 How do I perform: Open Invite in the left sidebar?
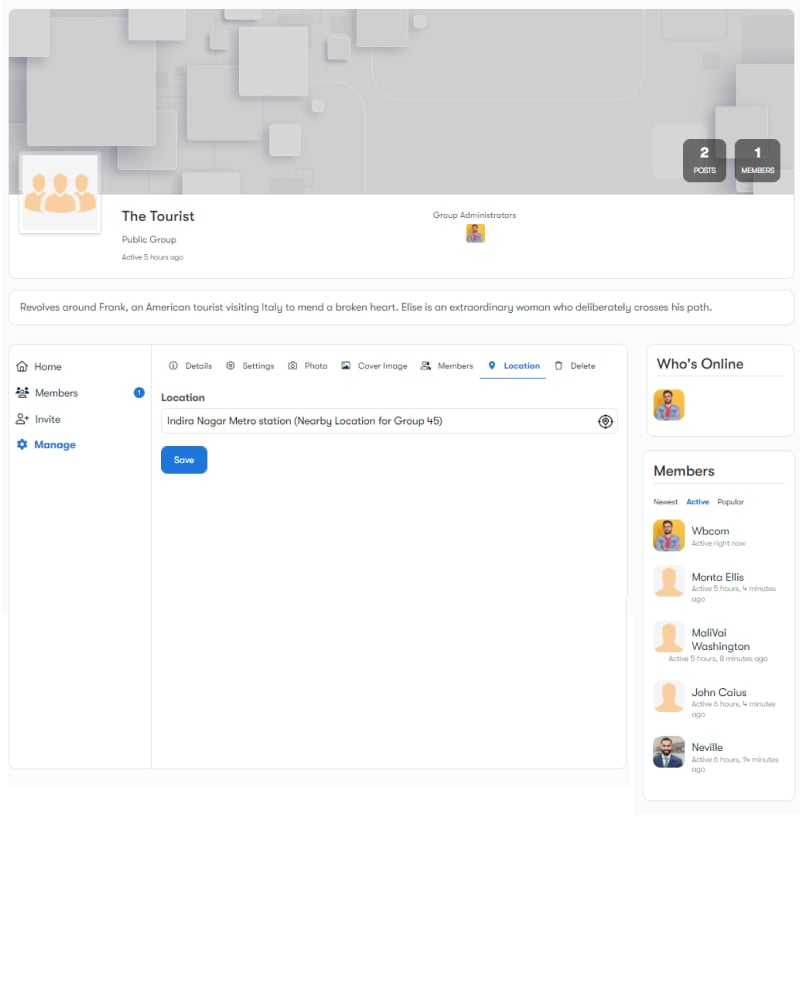47,419
